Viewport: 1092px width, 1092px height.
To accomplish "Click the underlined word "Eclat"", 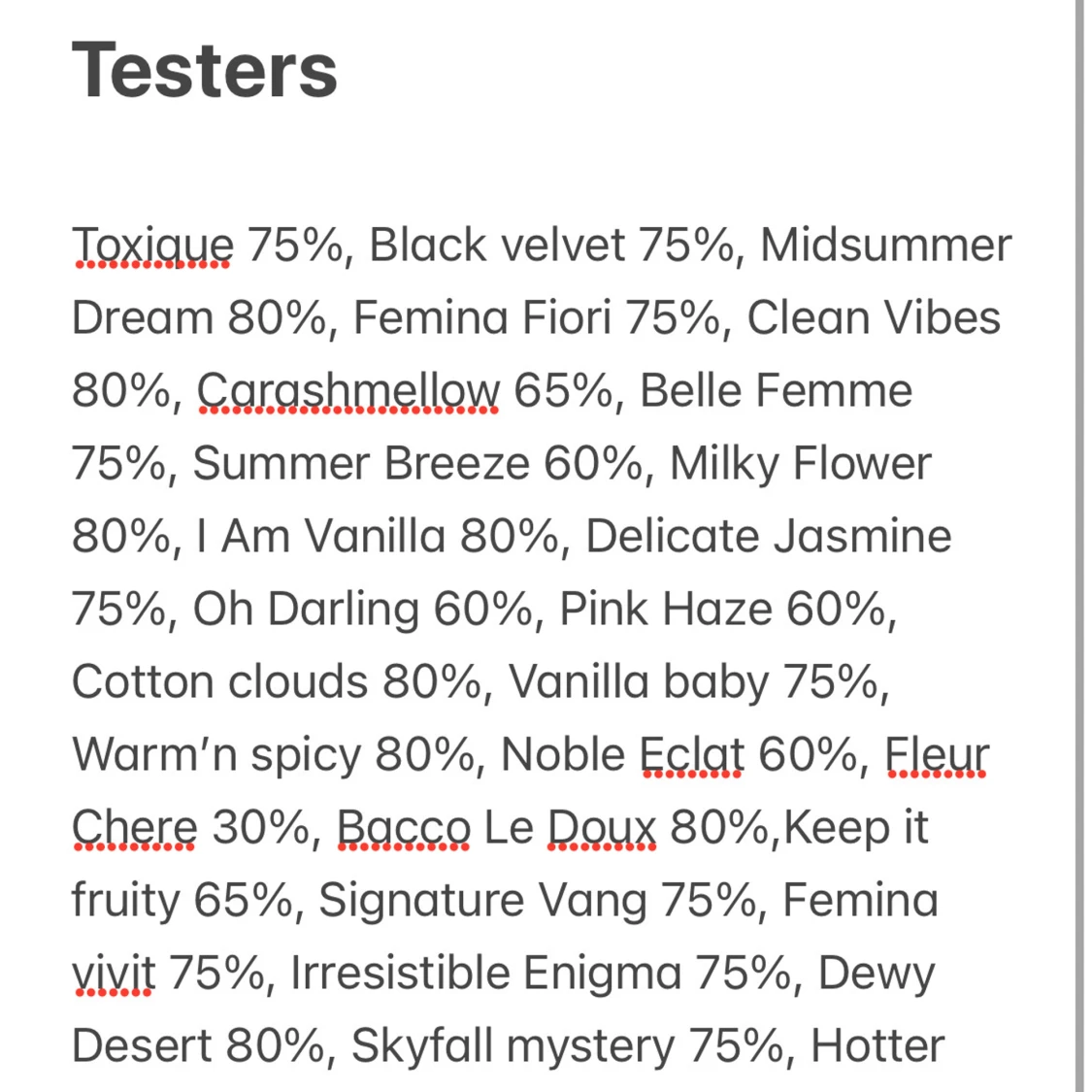I will pos(692,755).
